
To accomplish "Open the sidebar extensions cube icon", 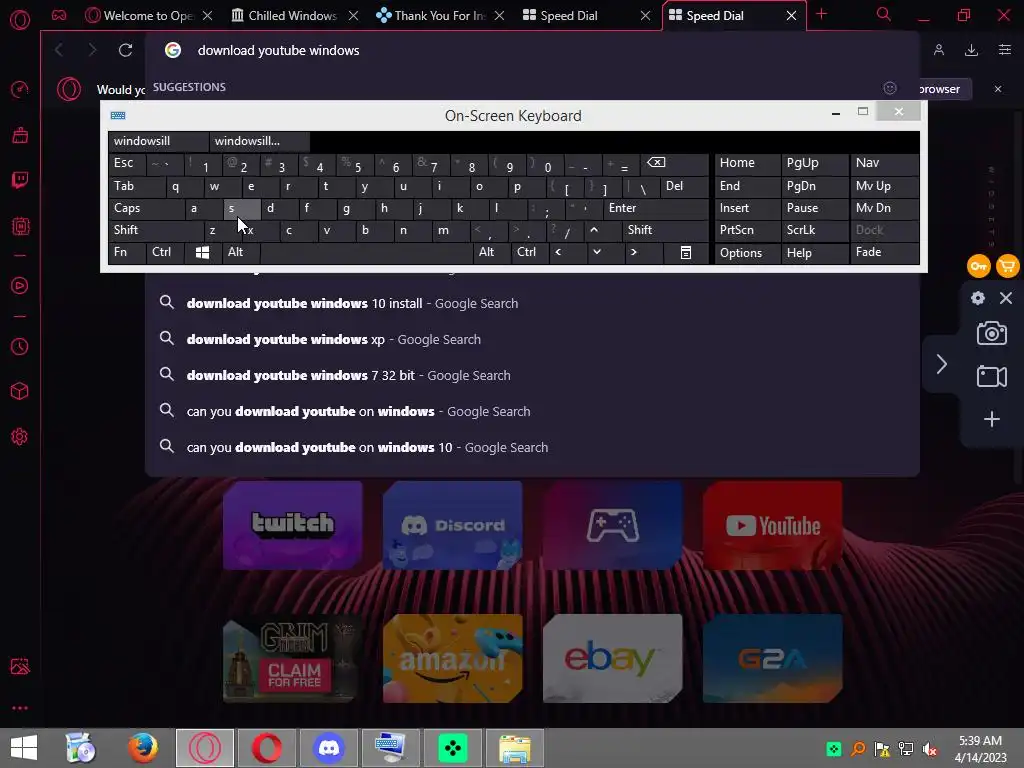I will [20, 391].
